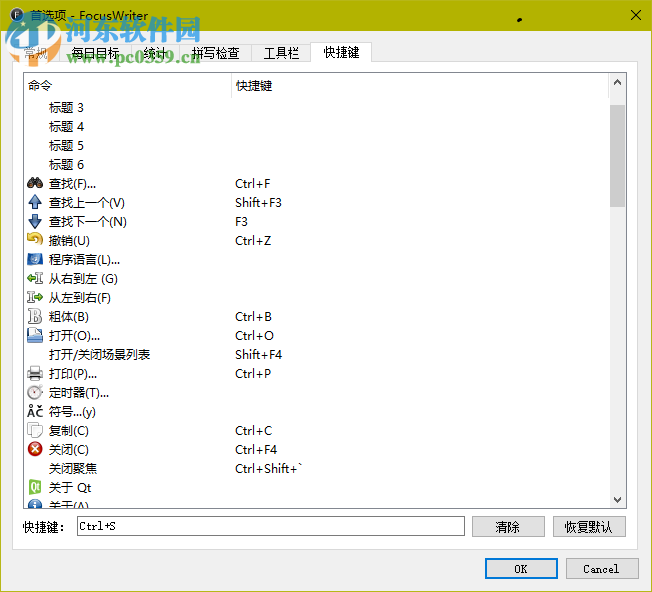652x592 pixels.
Task: Open the 工具栏 tab
Action: (281, 53)
